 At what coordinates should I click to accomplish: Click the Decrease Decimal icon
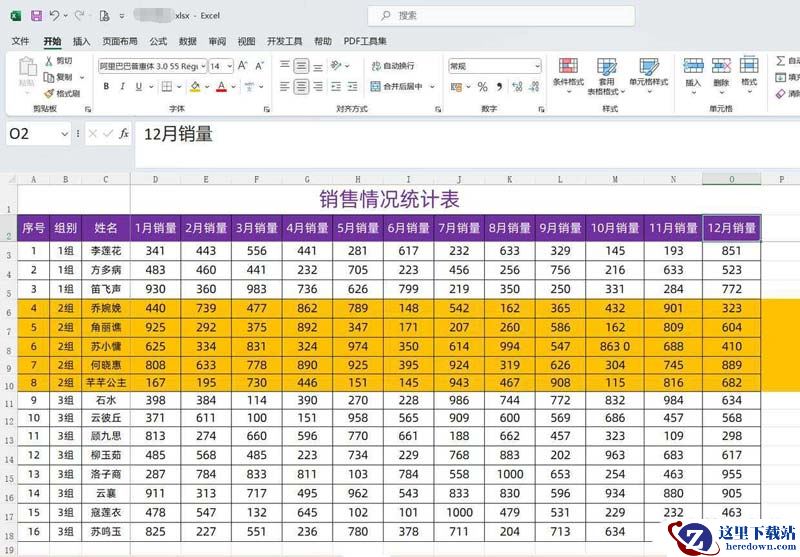534,87
